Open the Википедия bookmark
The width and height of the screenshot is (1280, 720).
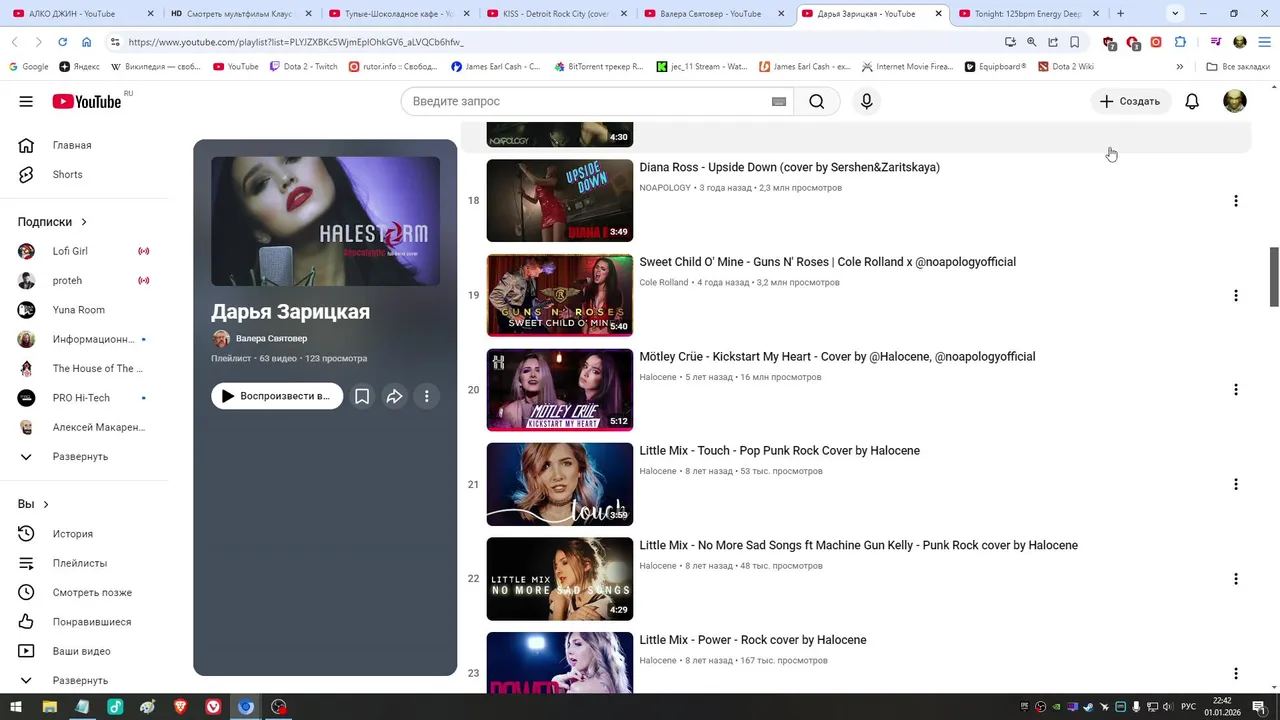tap(155, 67)
